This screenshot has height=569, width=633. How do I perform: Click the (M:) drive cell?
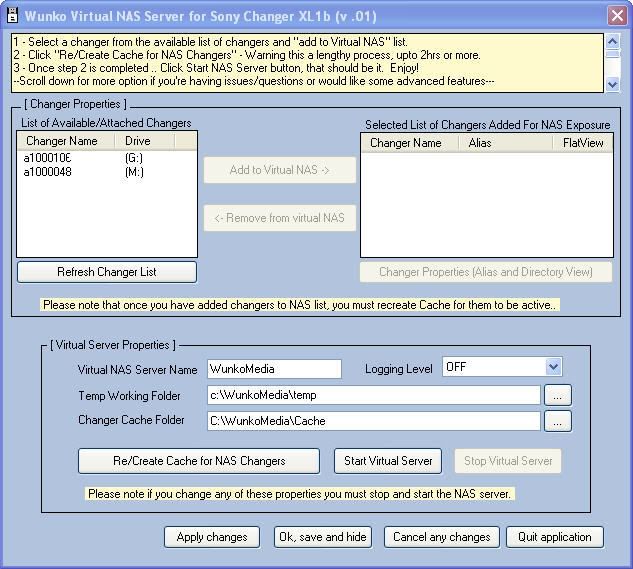134,172
